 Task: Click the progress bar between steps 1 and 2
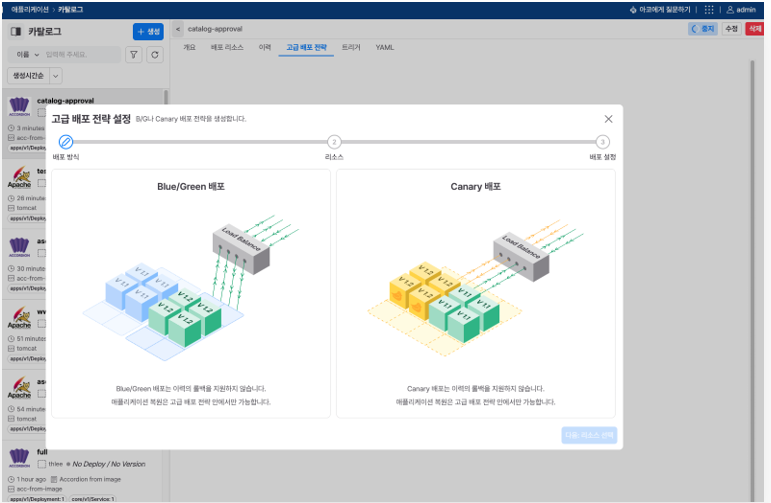tap(200, 142)
